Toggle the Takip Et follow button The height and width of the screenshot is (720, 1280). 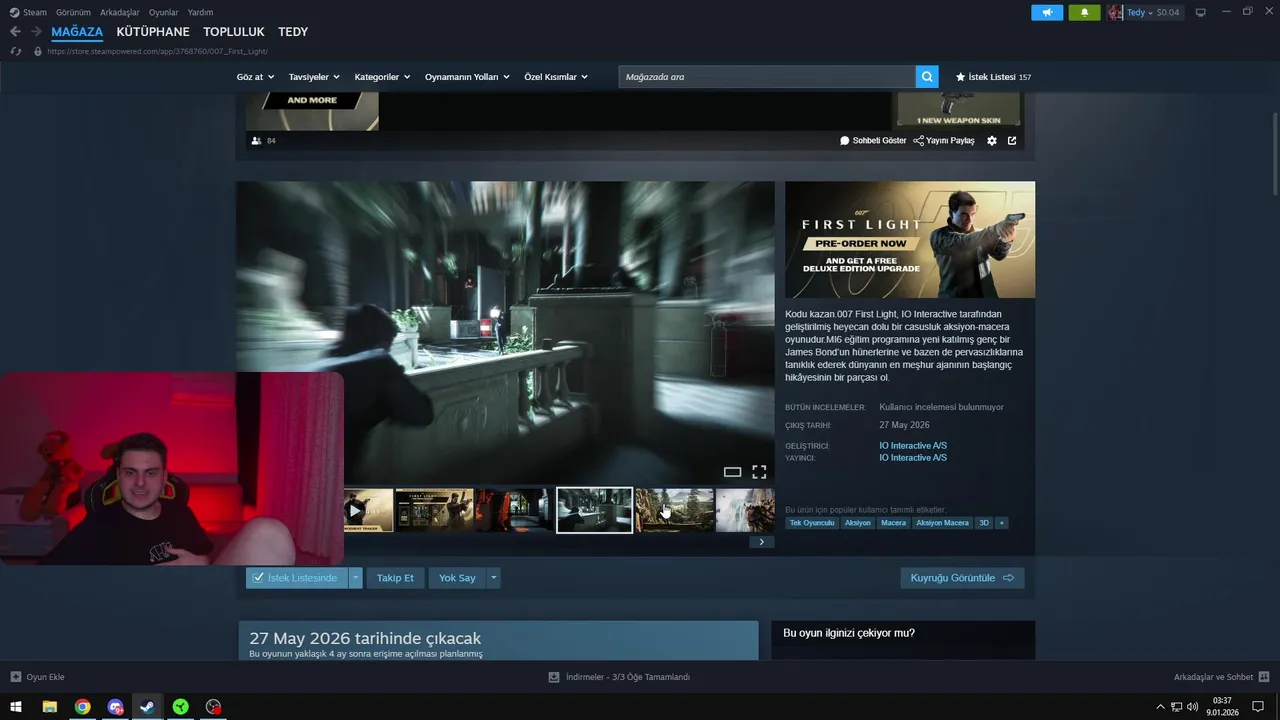tap(395, 578)
